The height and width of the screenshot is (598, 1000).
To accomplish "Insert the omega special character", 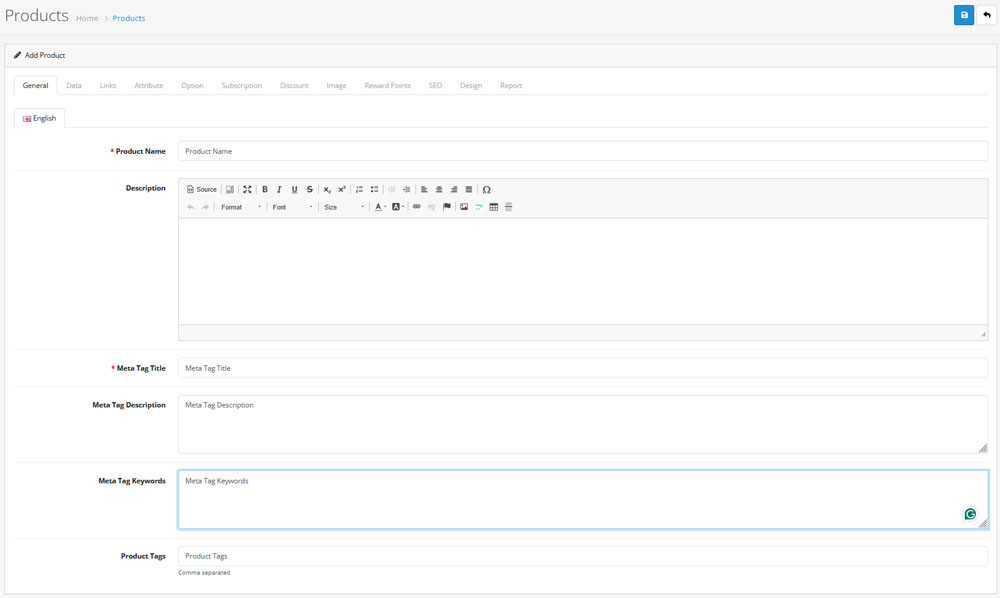I will pyautogui.click(x=487, y=189).
